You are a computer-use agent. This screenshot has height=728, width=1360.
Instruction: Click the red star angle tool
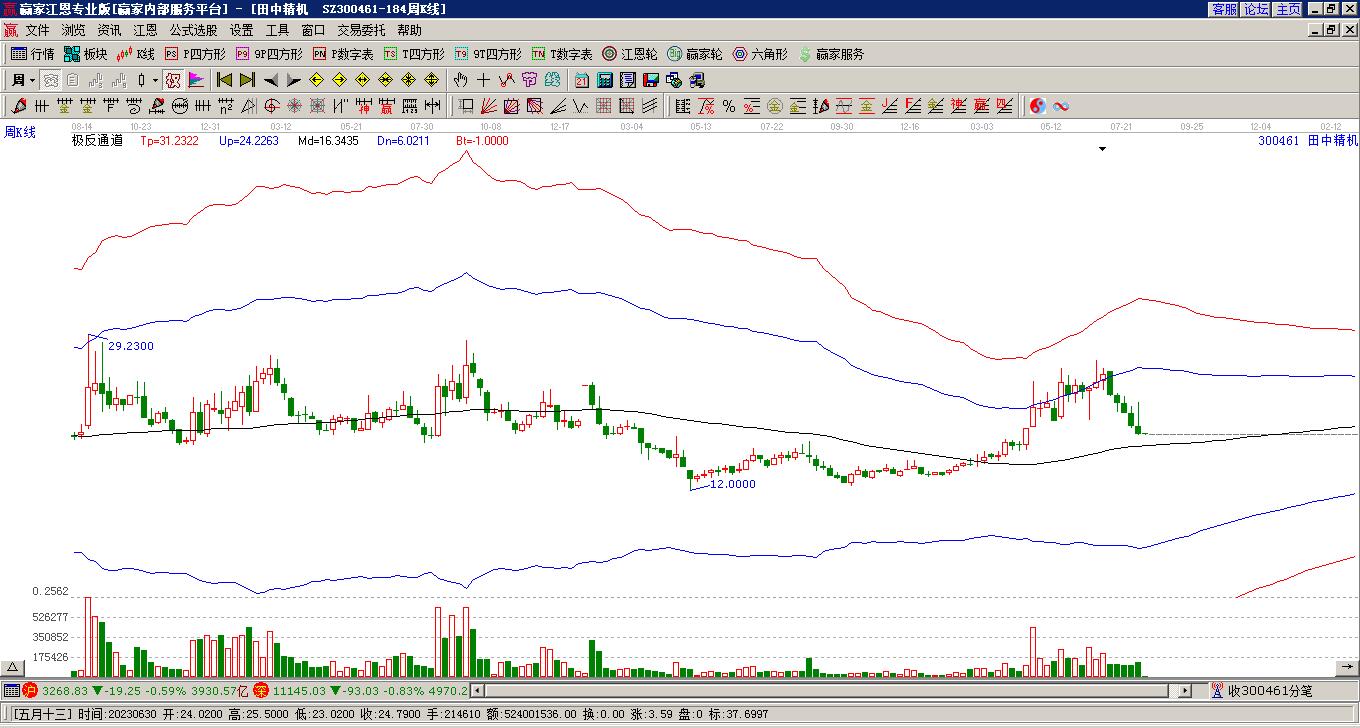coord(294,106)
